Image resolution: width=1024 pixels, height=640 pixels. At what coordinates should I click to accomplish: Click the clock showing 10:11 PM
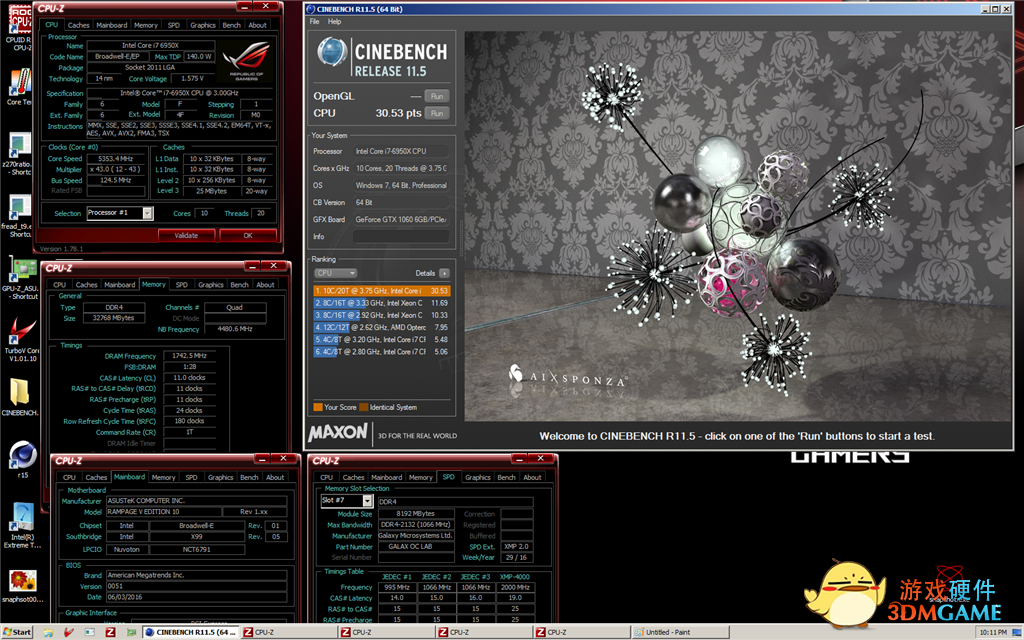pyautogui.click(x=993, y=632)
